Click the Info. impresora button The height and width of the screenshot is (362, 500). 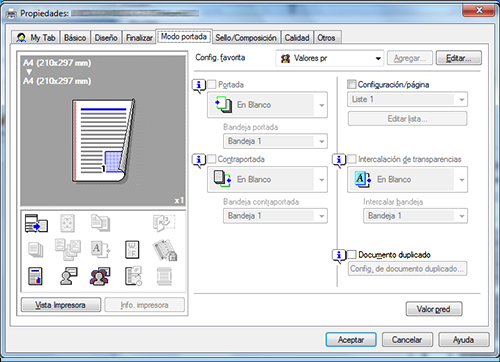coord(144,305)
